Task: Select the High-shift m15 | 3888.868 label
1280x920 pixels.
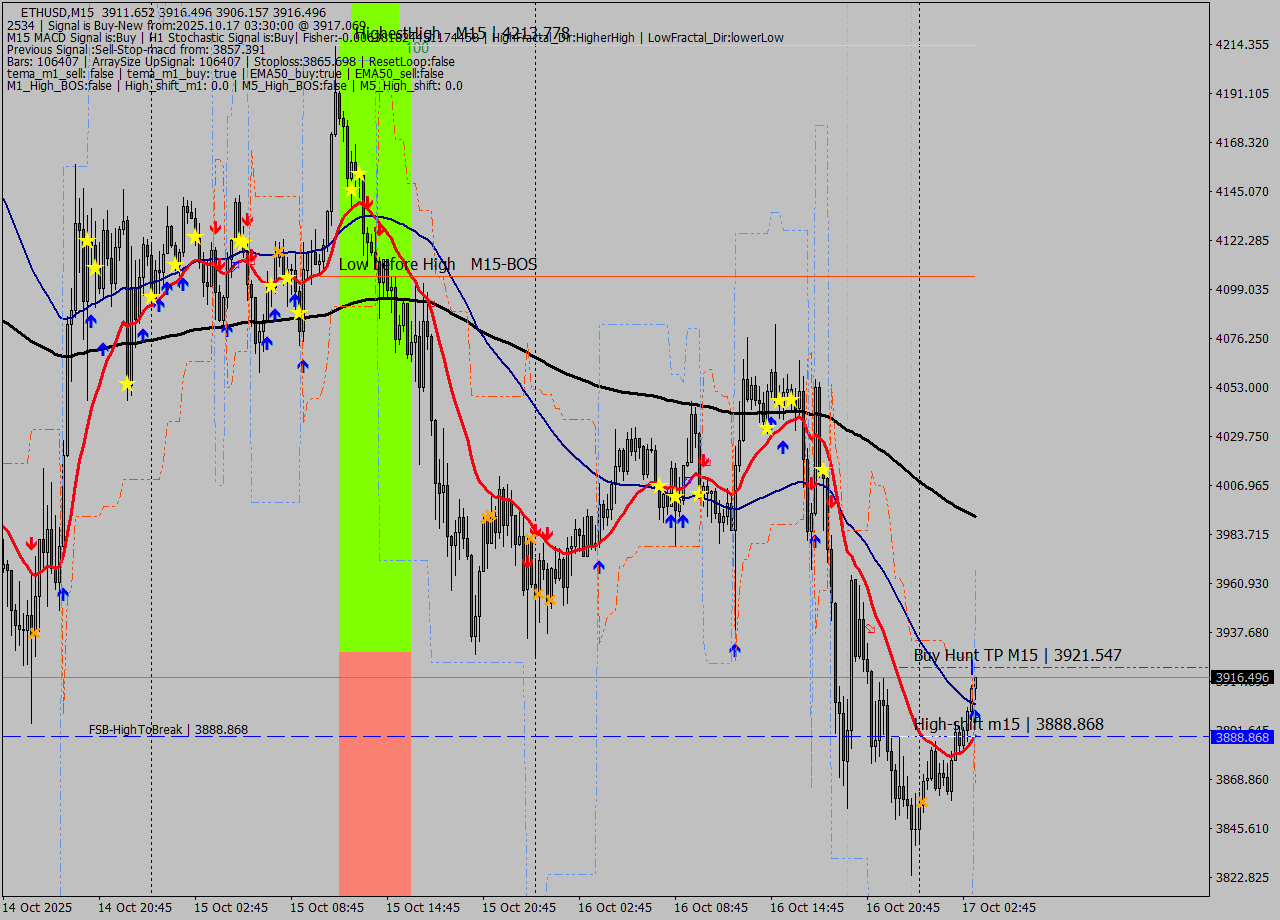Action: [x=1010, y=723]
